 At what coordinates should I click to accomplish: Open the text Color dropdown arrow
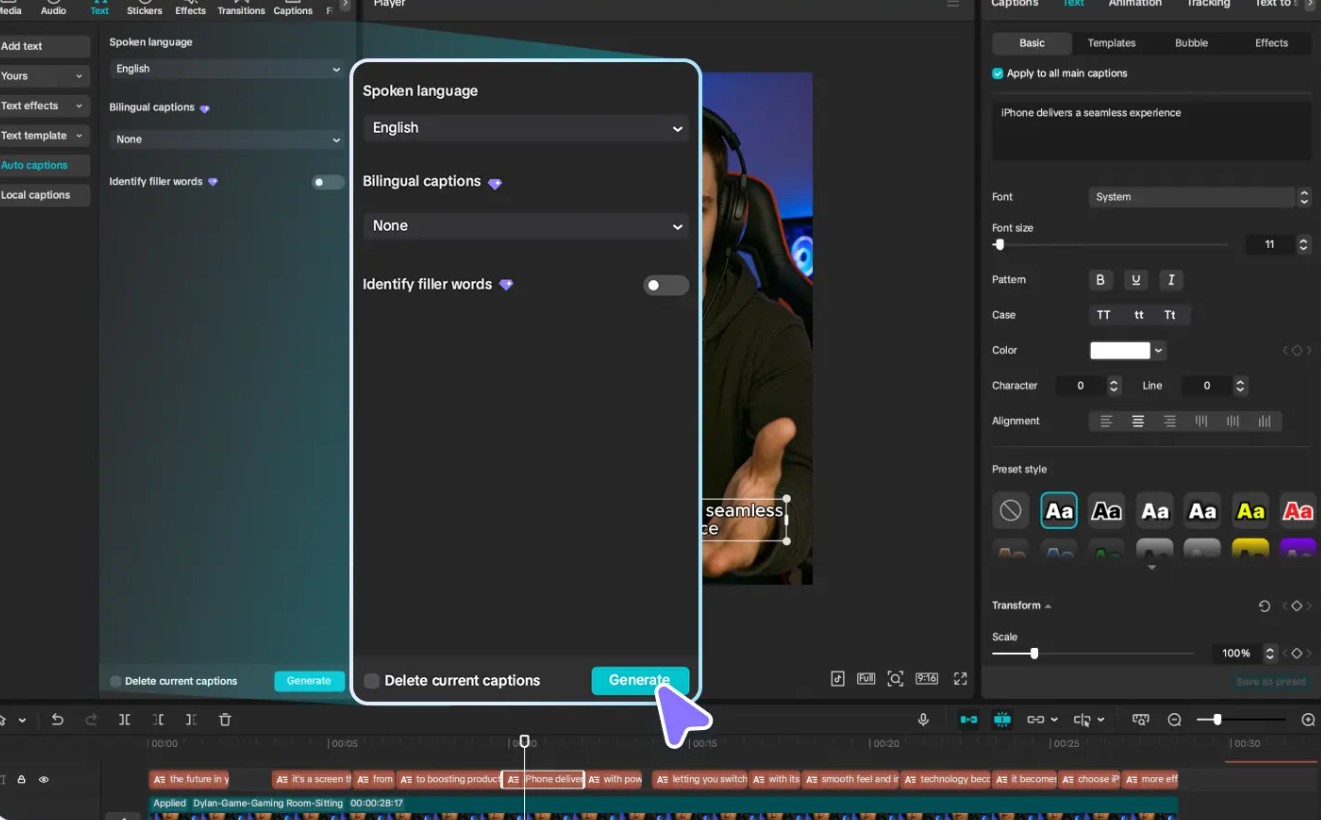tap(1158, 350)
